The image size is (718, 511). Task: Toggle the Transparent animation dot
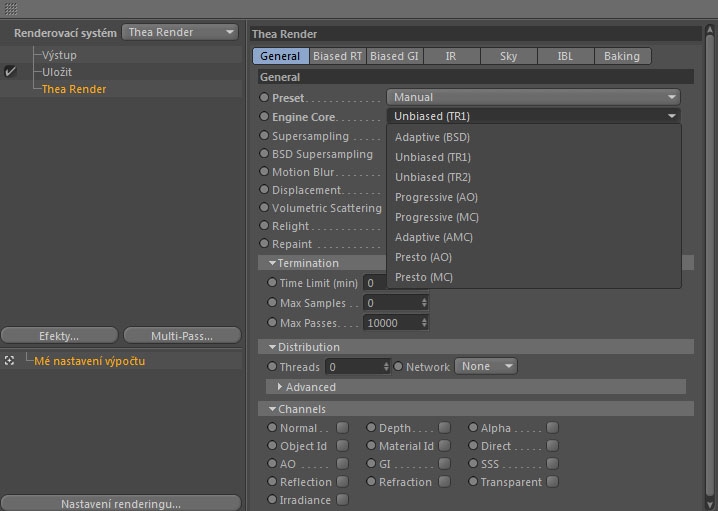point(473,481)
